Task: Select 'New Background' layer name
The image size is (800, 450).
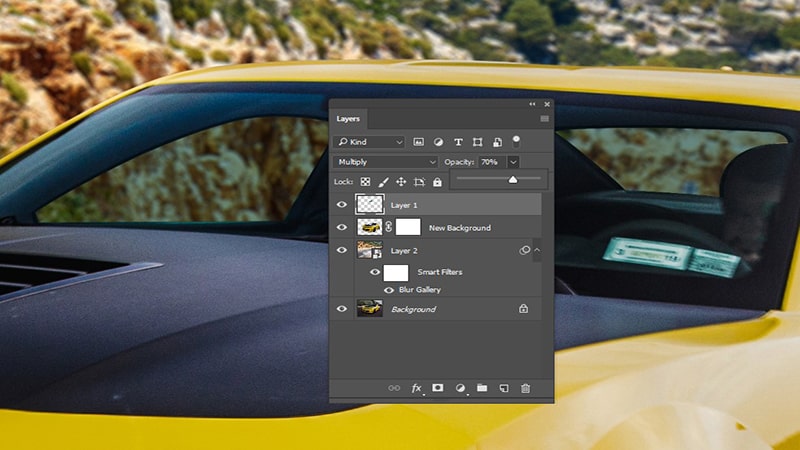Action: (x=460, y=228)
